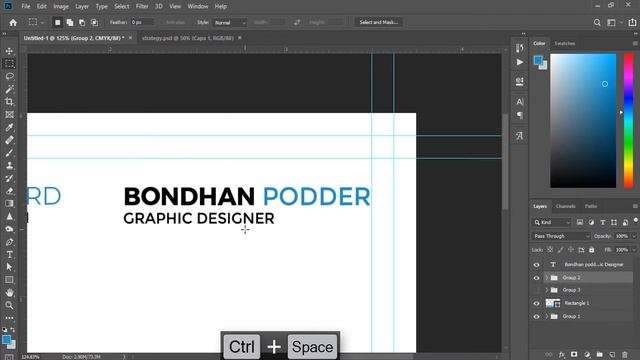Hide the Bondhan podd text layer
640x360 pixels.
[x=536, y=265]
